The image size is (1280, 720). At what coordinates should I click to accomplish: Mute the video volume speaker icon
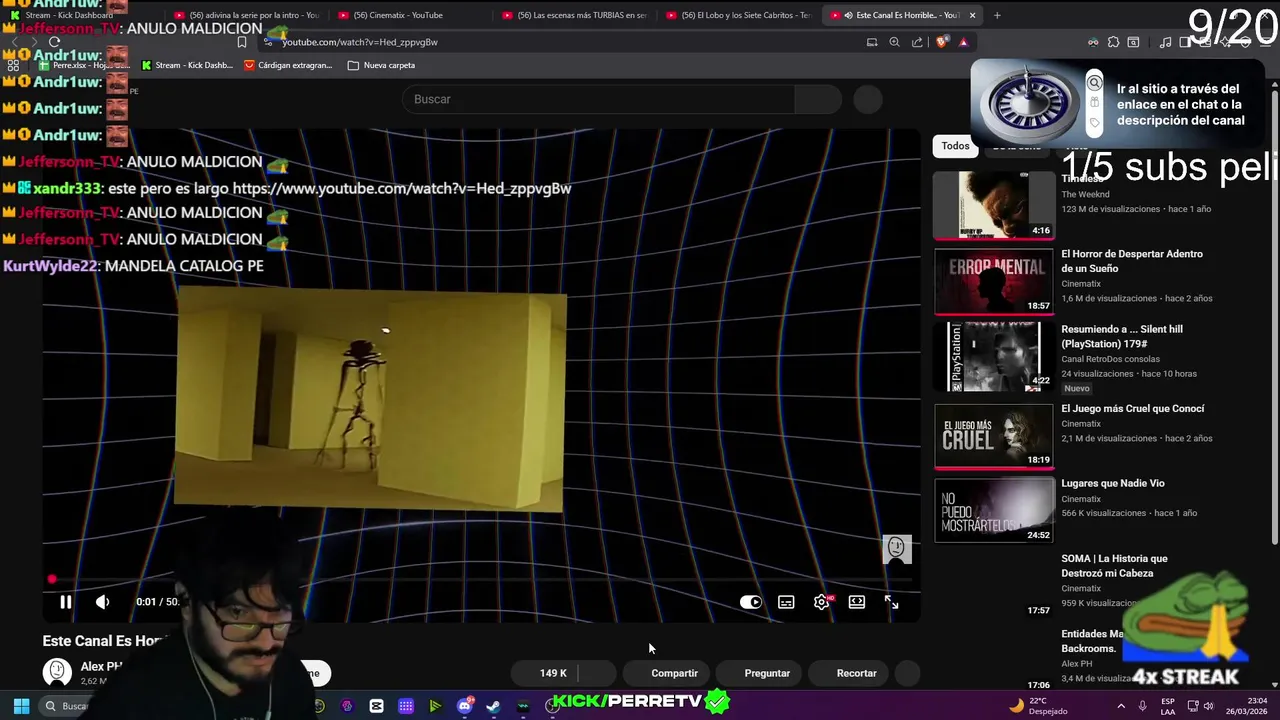pos(102,602)
